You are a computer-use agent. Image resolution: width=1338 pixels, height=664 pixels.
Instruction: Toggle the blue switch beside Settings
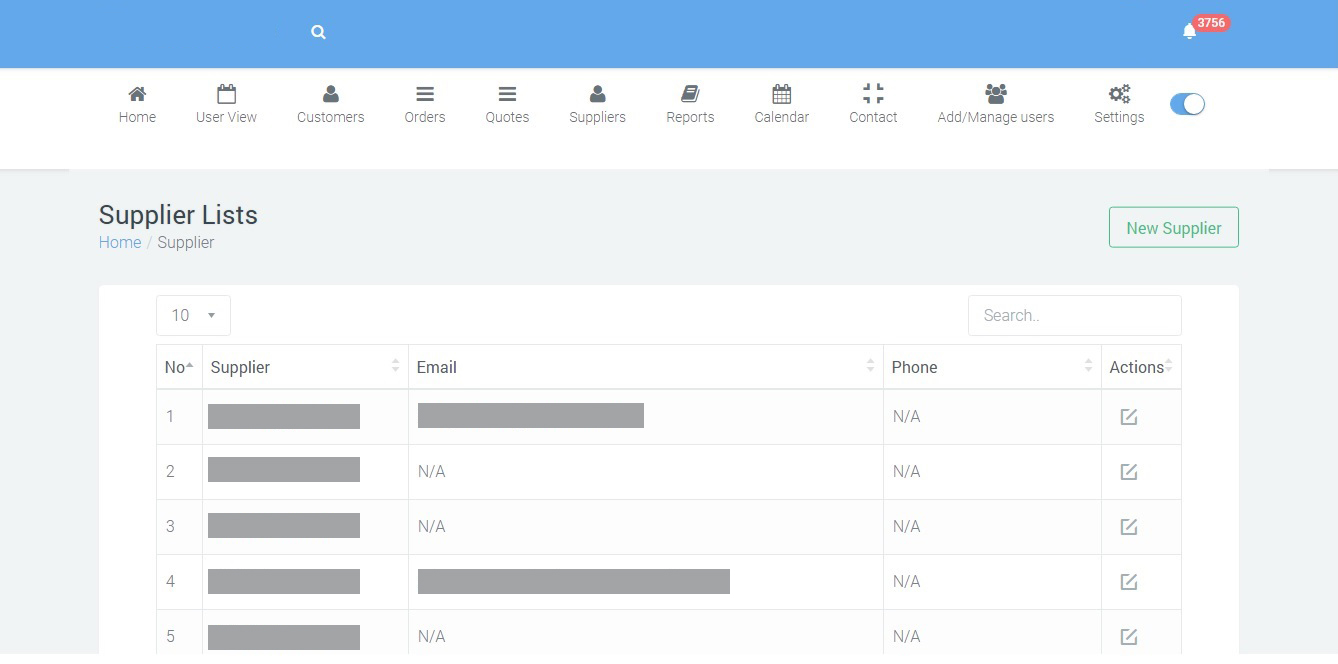click(x=1187, y=104)
